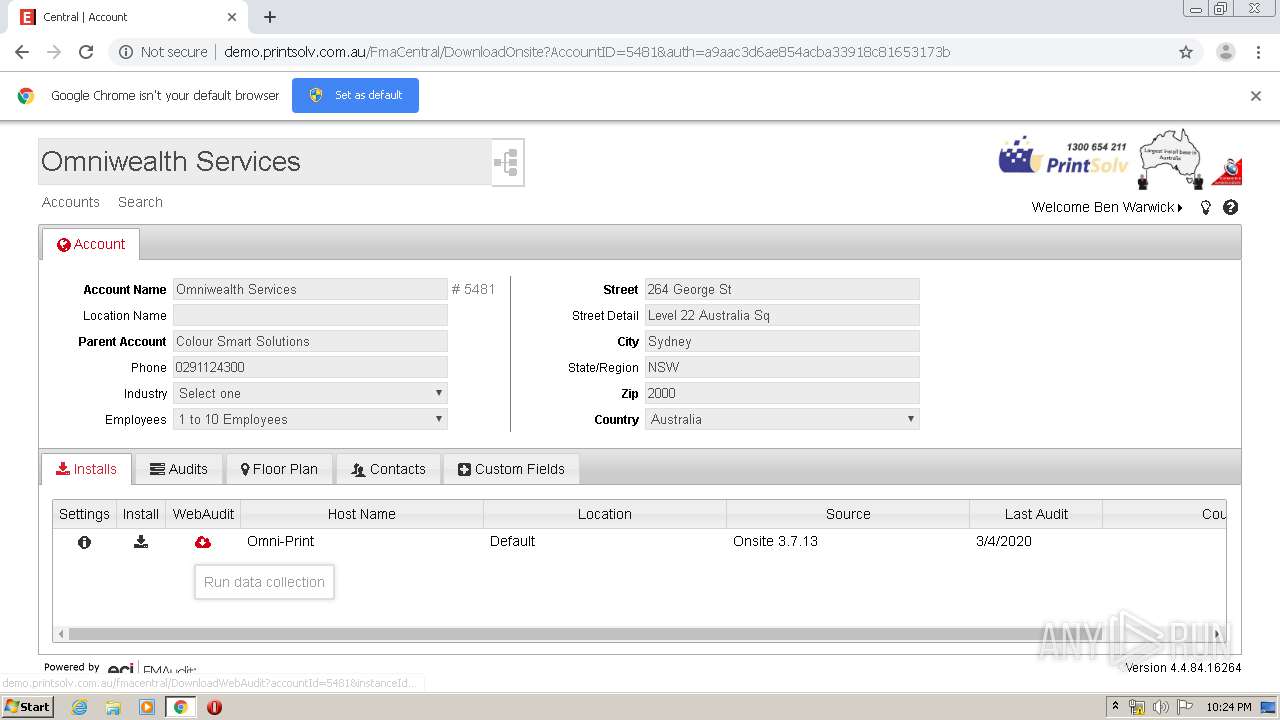Go back to the previous page

pyautogui.click(x=22, y=52)
